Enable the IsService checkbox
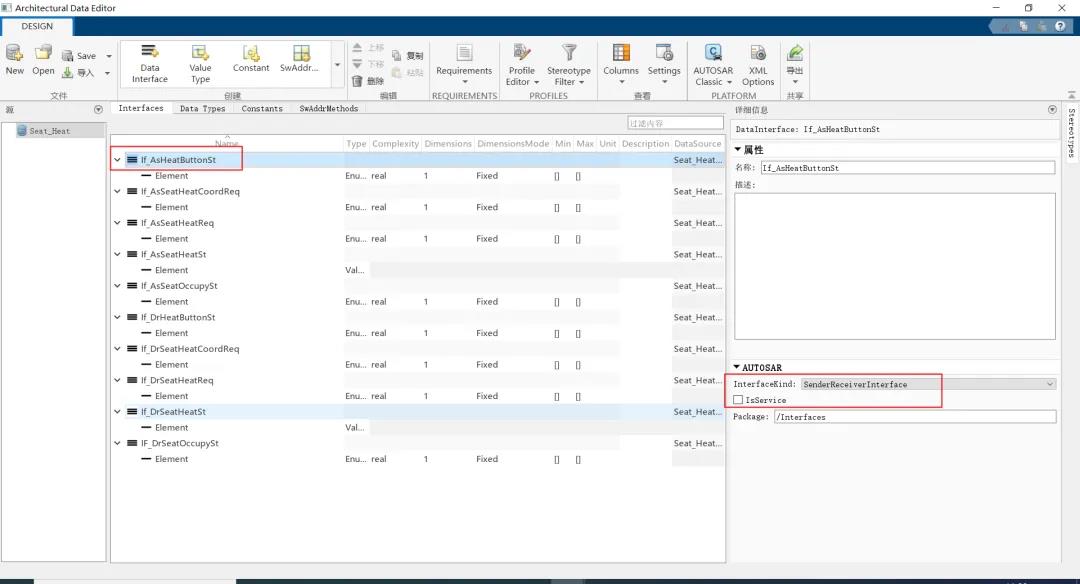The height and width of the screenshot is (584, 1080). pyautogui.click(x=738, y=400)
